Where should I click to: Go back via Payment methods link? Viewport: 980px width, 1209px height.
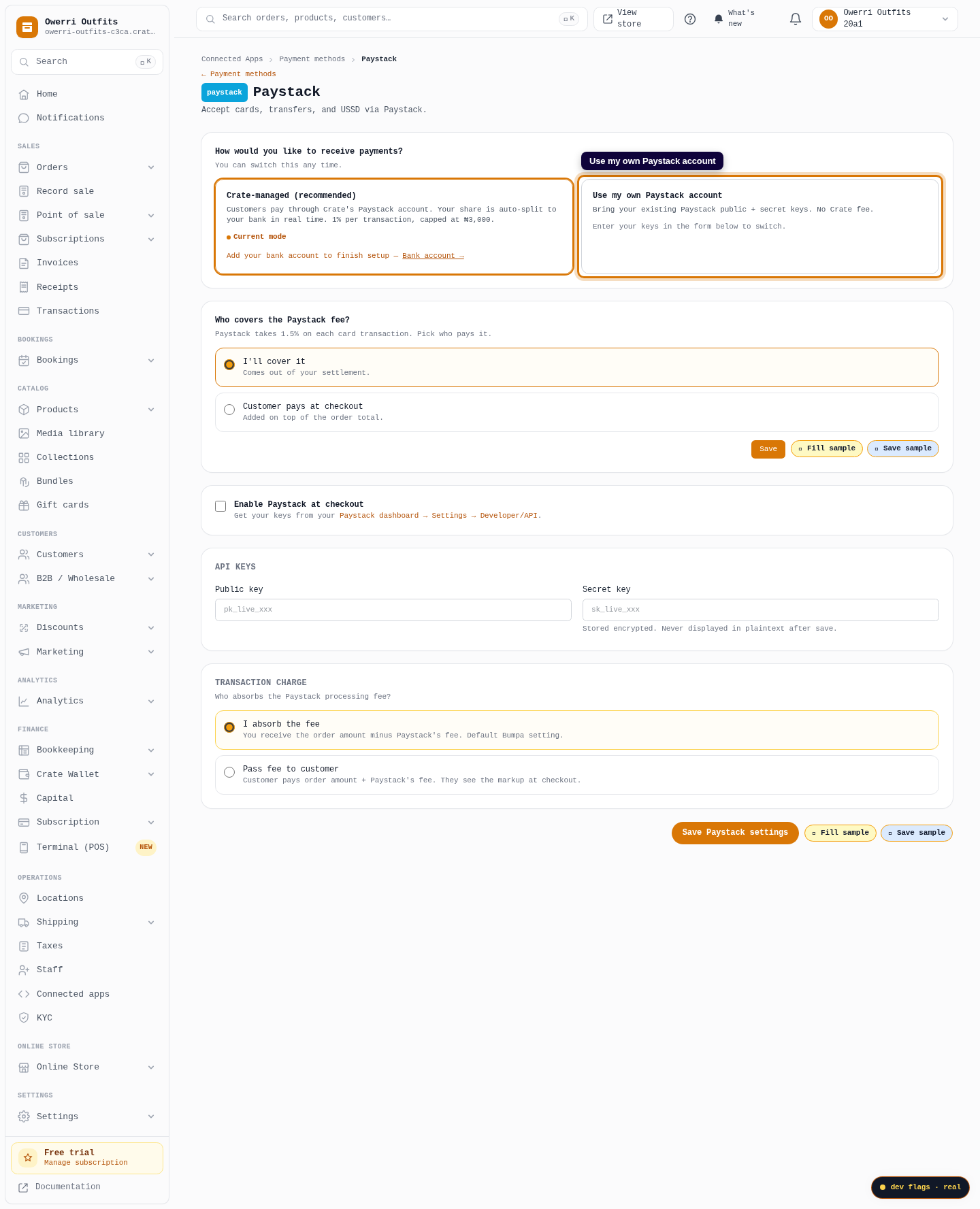(x=239, y=74)
